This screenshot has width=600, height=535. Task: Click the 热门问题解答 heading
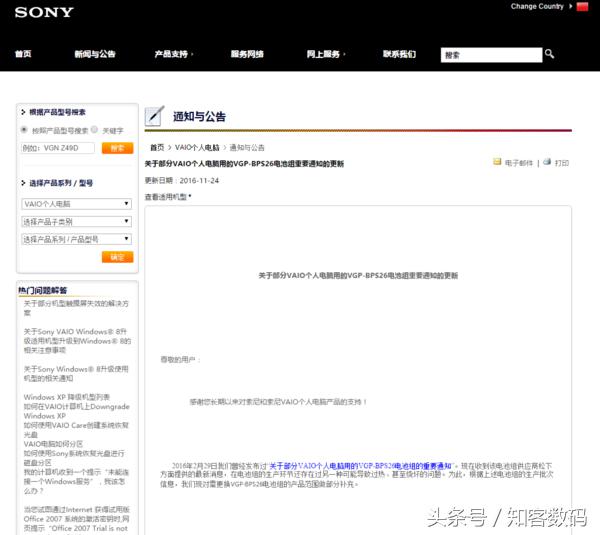(x=42, y=290)
